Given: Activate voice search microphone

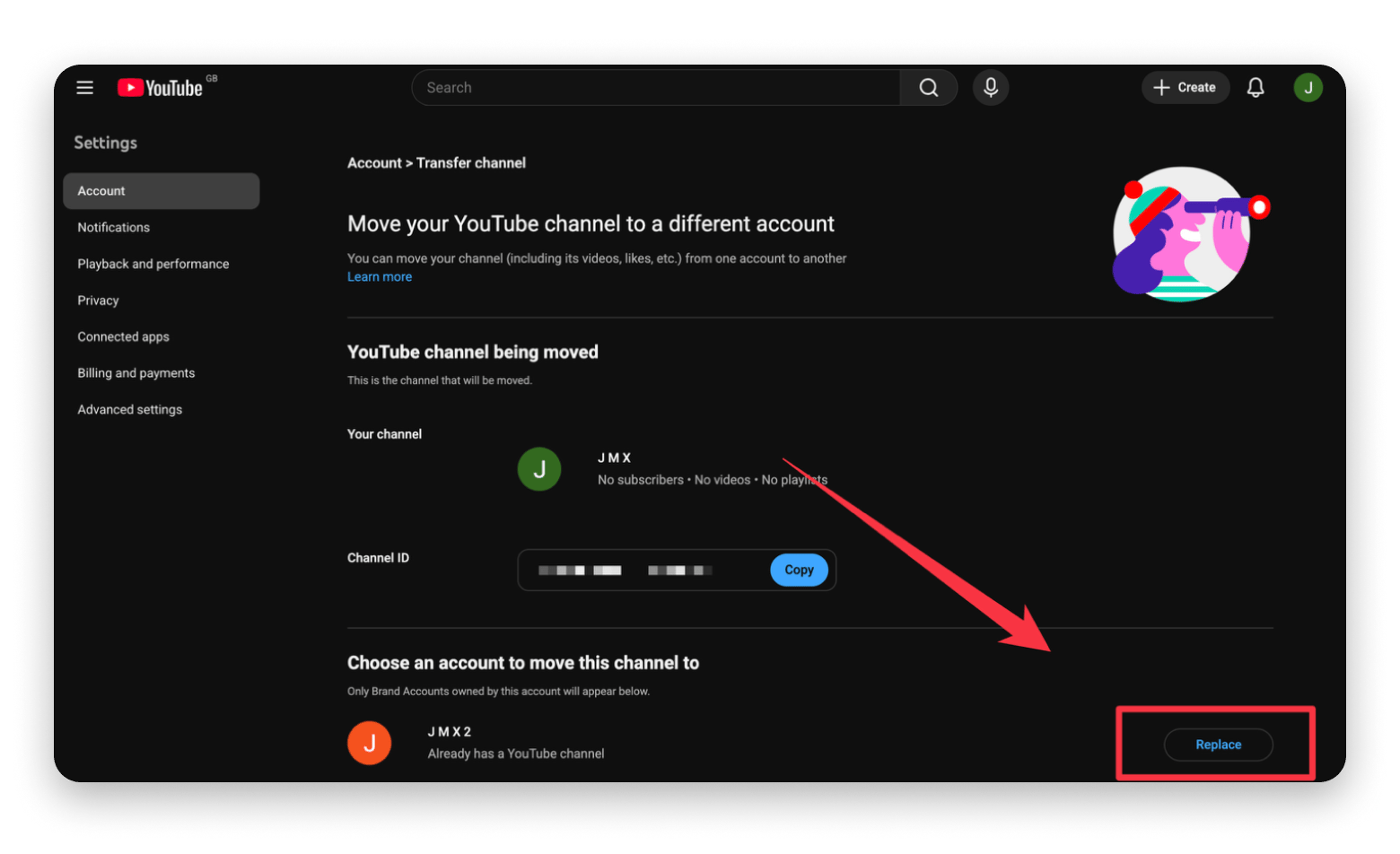Looking at the screenshot, I should [991, 88].
